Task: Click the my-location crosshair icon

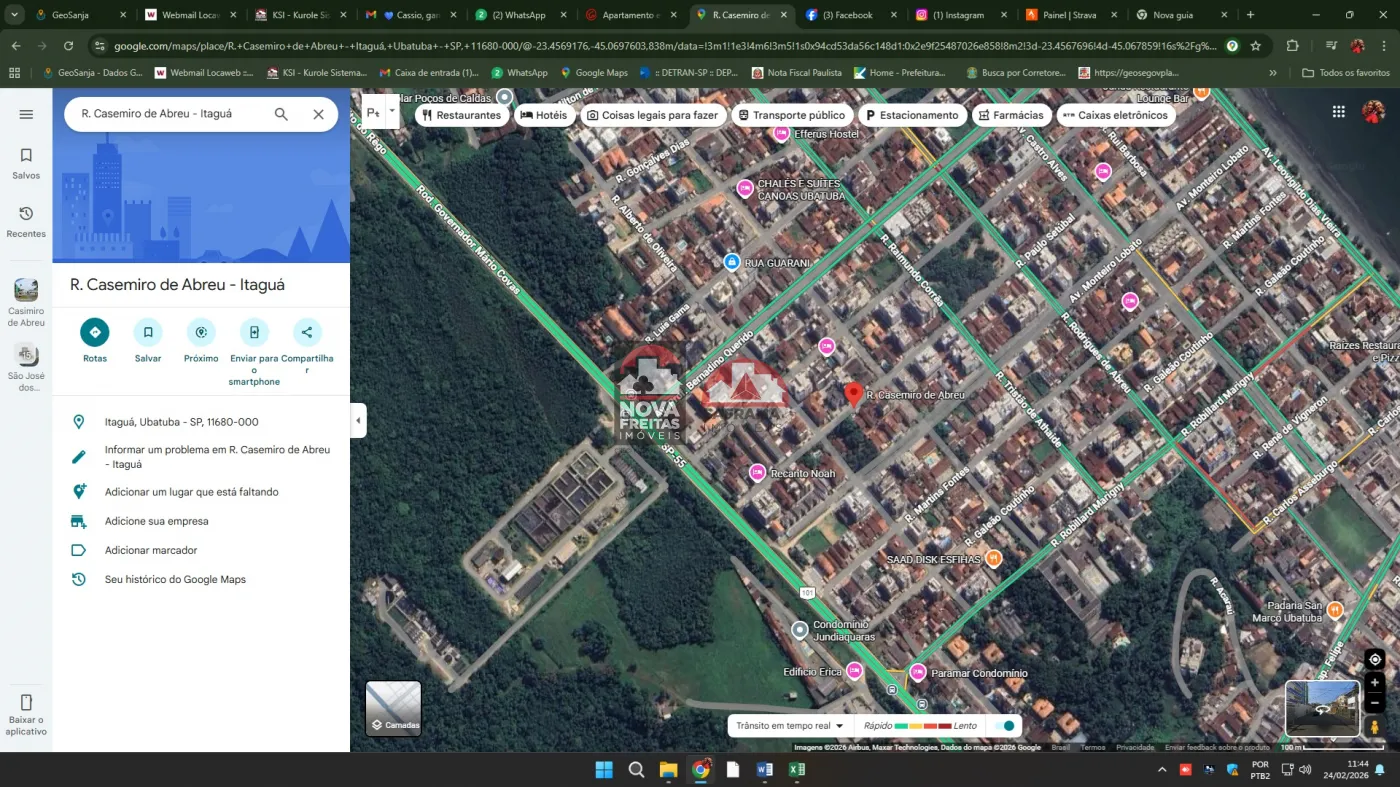Action: (1376, 659)
